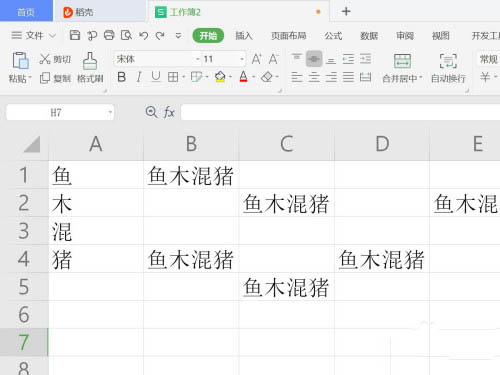The width and height of the screenshot is (500, 375).
Task: Copy the selection using 复制
Action: 55,78
